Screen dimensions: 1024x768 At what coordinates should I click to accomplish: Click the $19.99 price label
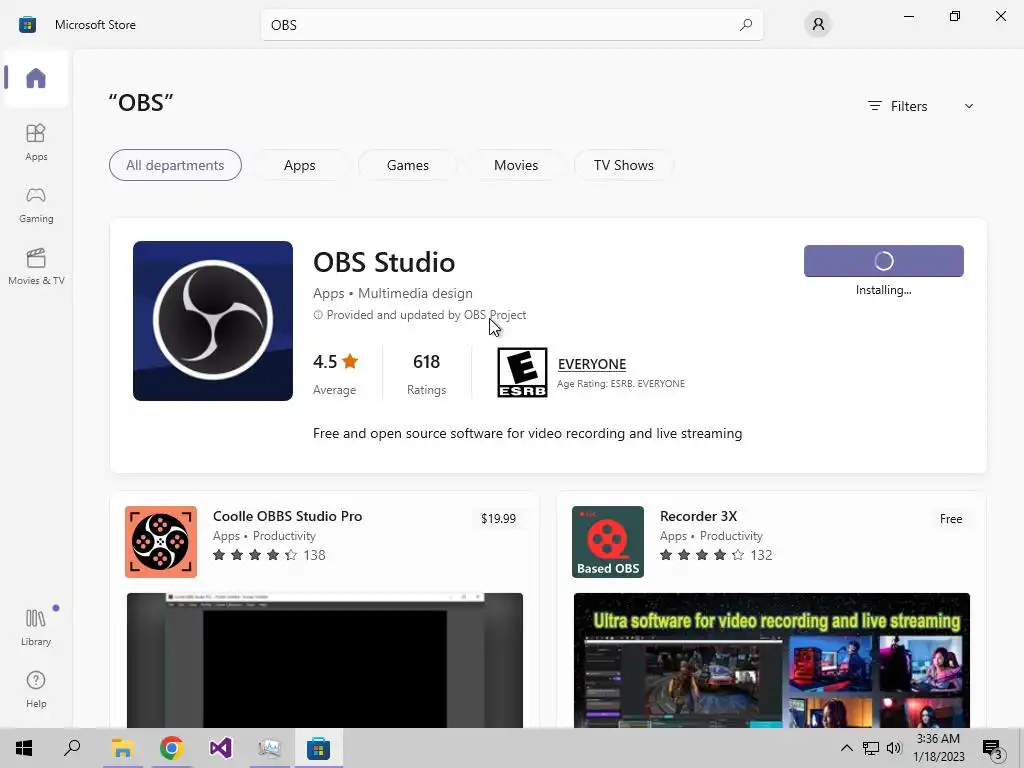[x=498, y=519]
